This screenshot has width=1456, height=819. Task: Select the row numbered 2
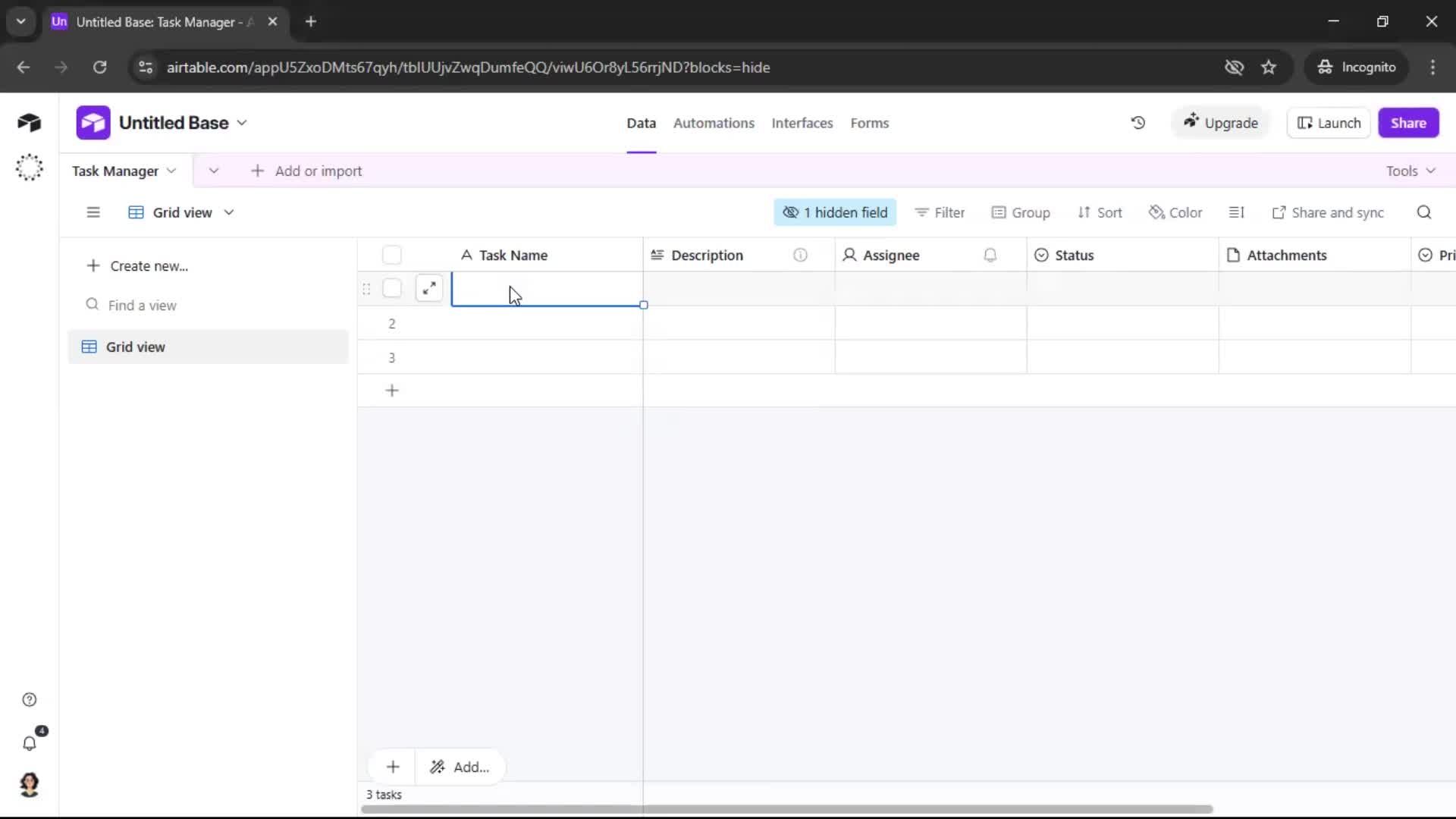(392, 324)
